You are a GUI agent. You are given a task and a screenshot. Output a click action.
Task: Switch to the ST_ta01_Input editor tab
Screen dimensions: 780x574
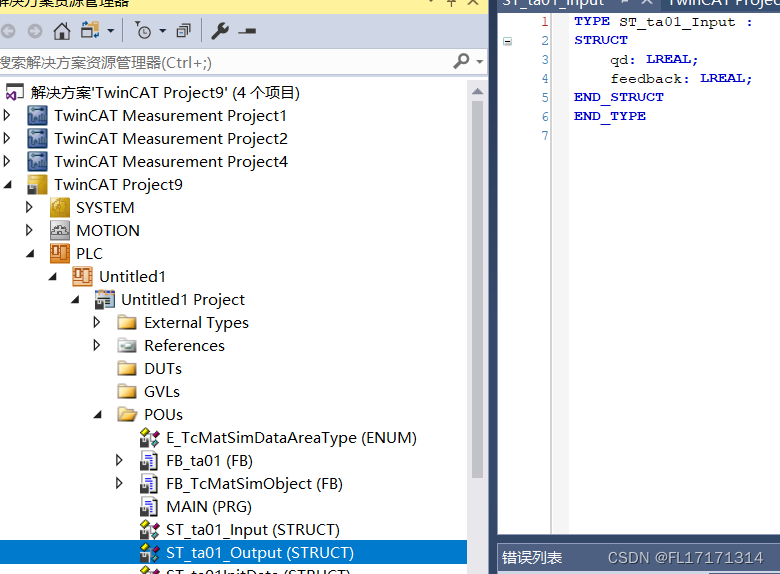[553, 3]
